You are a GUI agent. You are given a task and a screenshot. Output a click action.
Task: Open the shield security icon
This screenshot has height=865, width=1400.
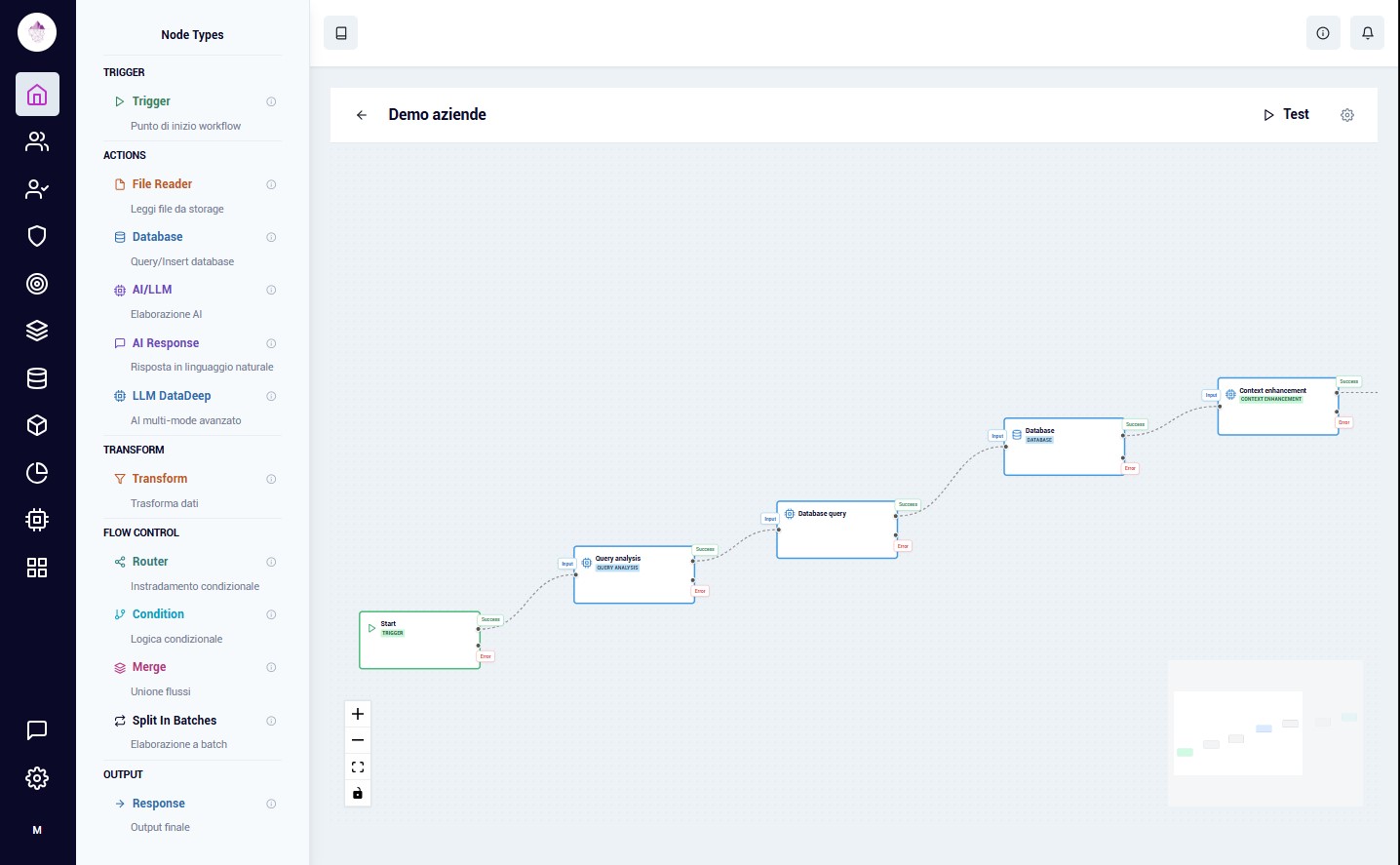click(37, 236)
